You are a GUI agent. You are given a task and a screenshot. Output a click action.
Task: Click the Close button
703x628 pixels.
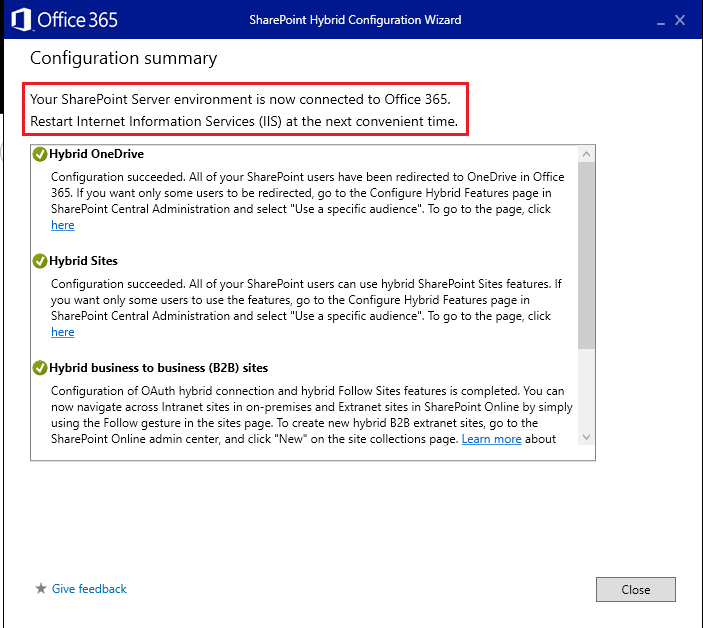pos(636,589)
